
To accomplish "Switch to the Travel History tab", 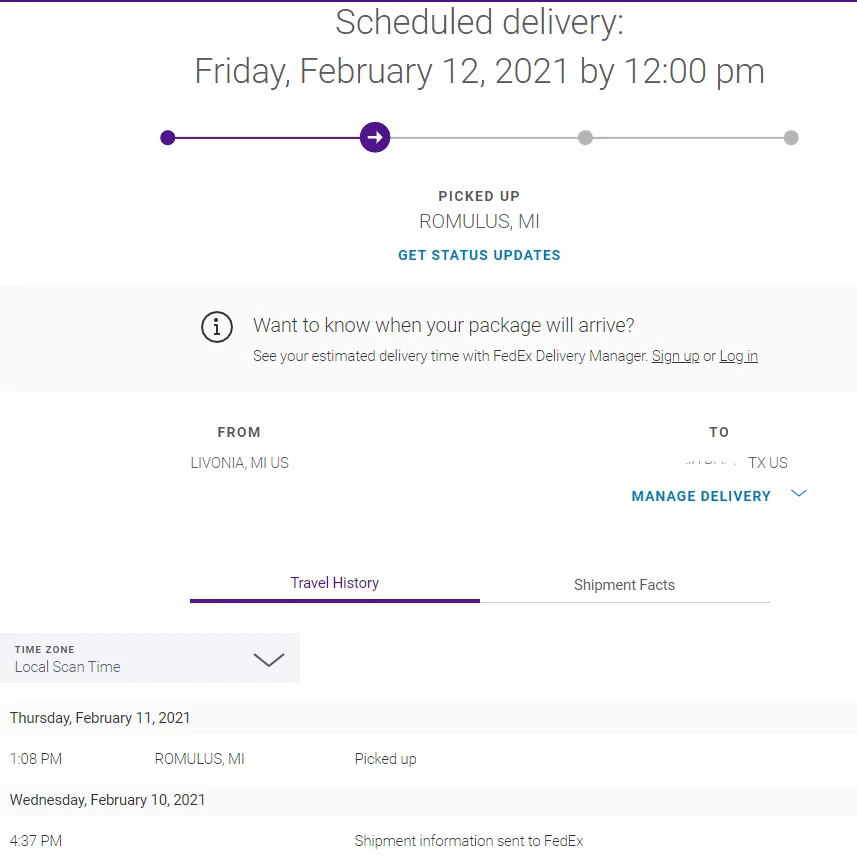I will click(335, 583).
